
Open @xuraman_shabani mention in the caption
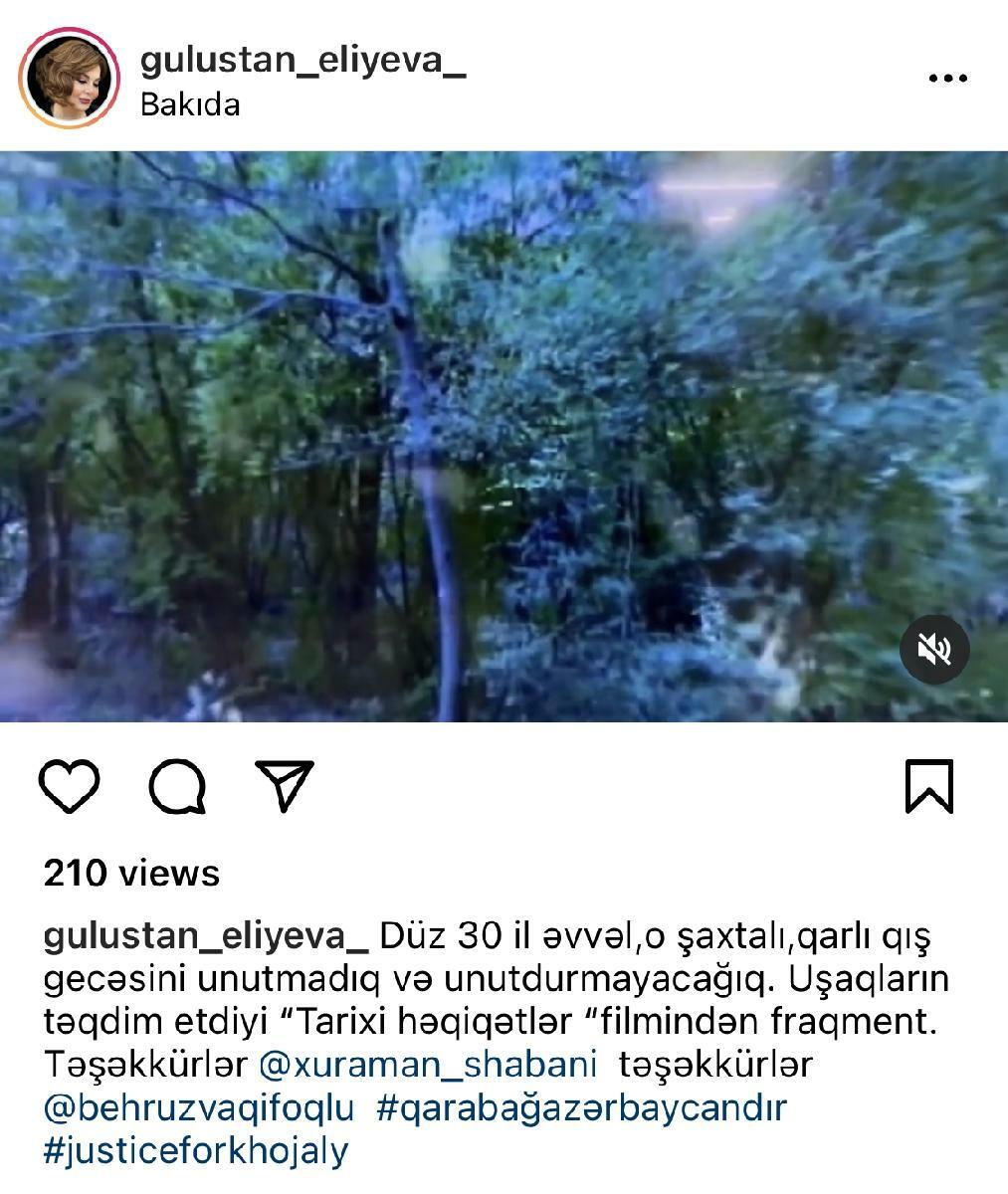click(x=428, y=1065)
